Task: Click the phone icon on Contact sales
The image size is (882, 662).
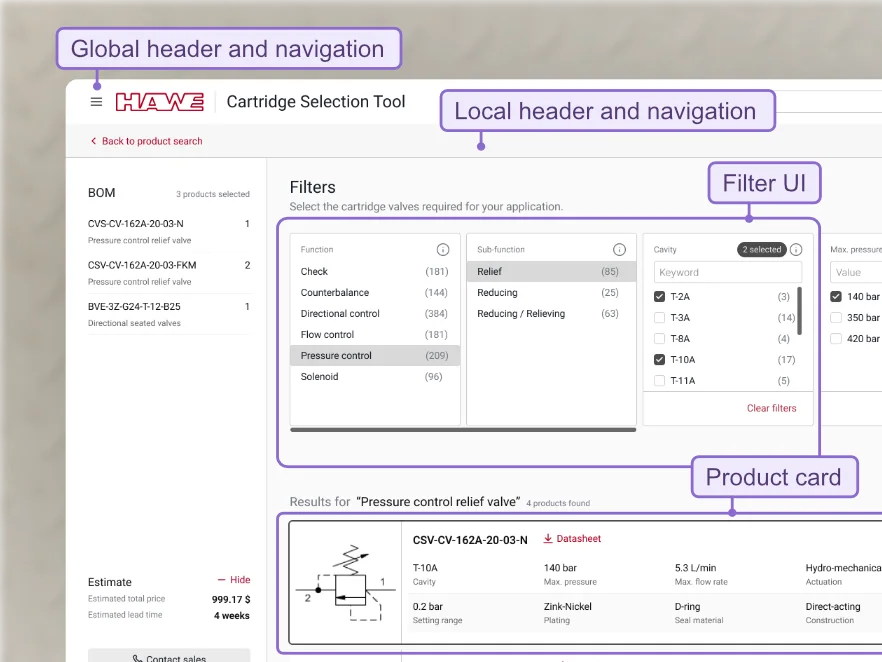Action: click(137, 658)
